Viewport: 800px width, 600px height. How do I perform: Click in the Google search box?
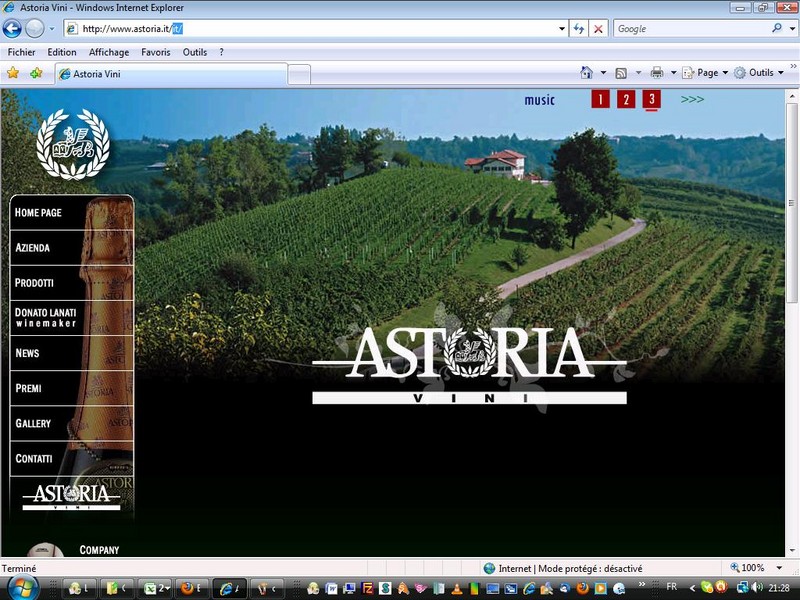691,29
